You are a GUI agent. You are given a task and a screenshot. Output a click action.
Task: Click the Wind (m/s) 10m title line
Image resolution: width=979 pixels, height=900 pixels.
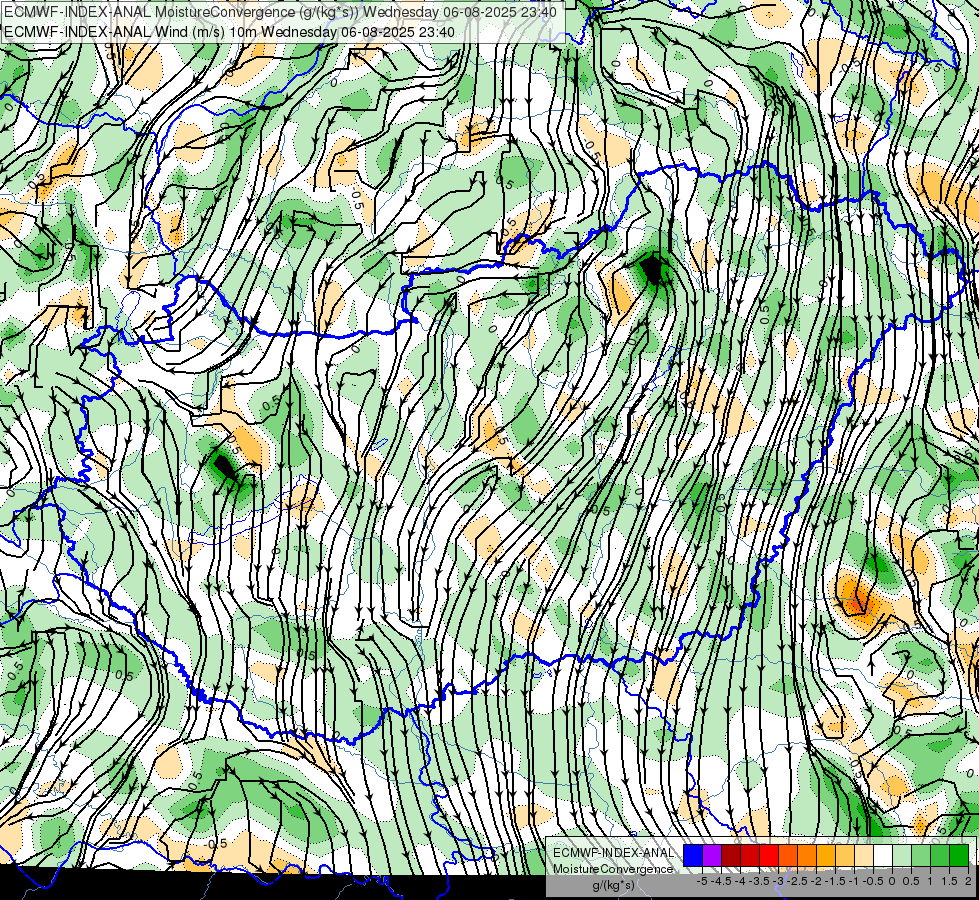point(229,32)
